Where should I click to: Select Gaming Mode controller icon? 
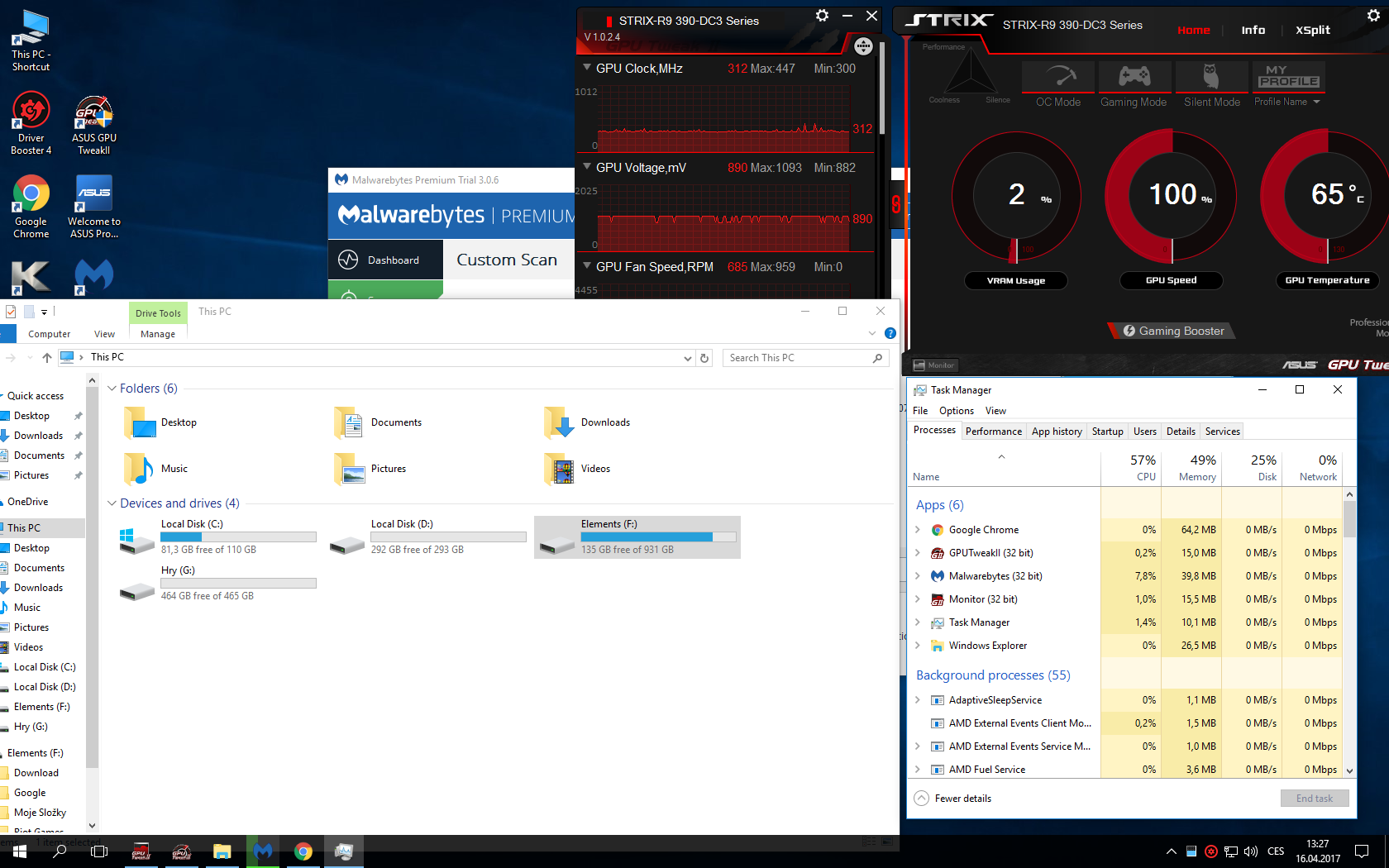pyautogui.click(x=1134, y=77)
